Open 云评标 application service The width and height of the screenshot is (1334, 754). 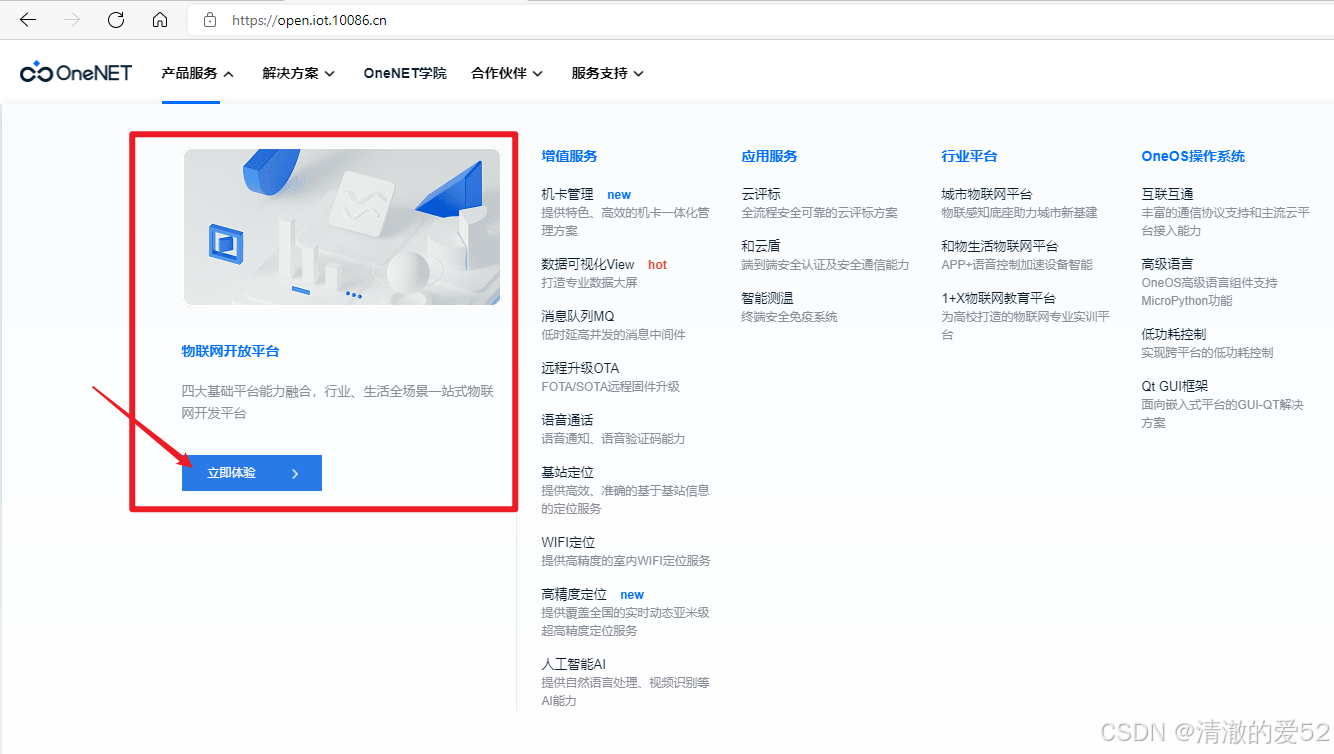tap(761, 194)
